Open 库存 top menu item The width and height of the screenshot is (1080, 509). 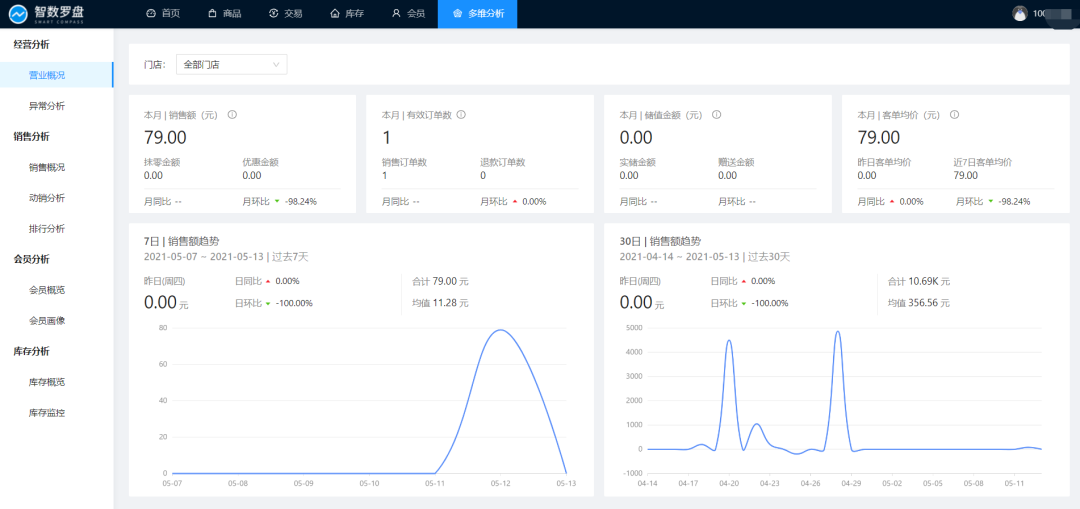pos(347,14)
